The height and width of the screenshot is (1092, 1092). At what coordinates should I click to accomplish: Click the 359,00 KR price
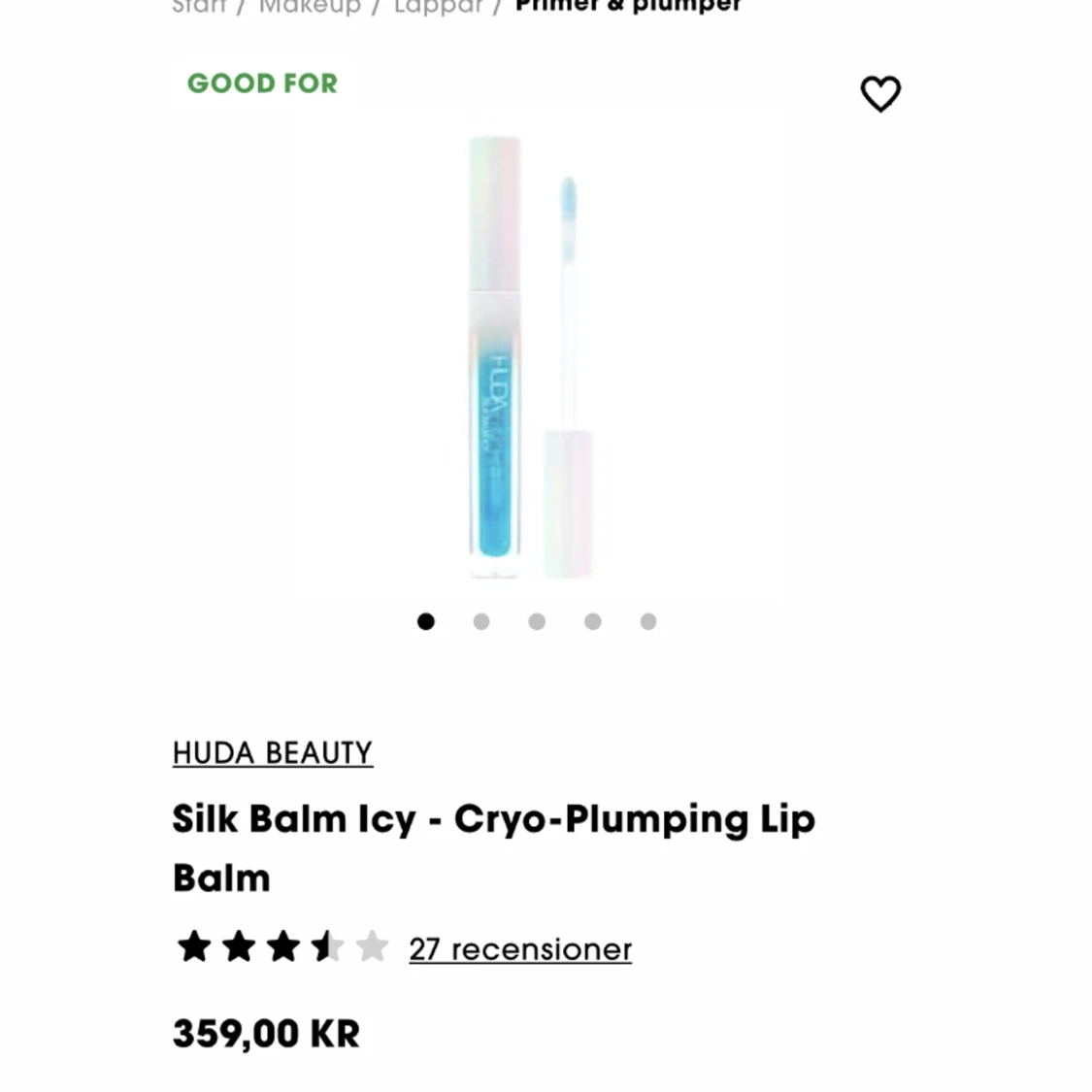[x=266, y=1034]
